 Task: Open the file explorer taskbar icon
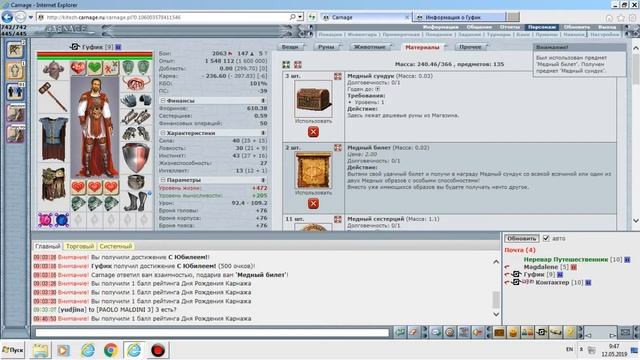pyautogui.click(x=40, y=350)
